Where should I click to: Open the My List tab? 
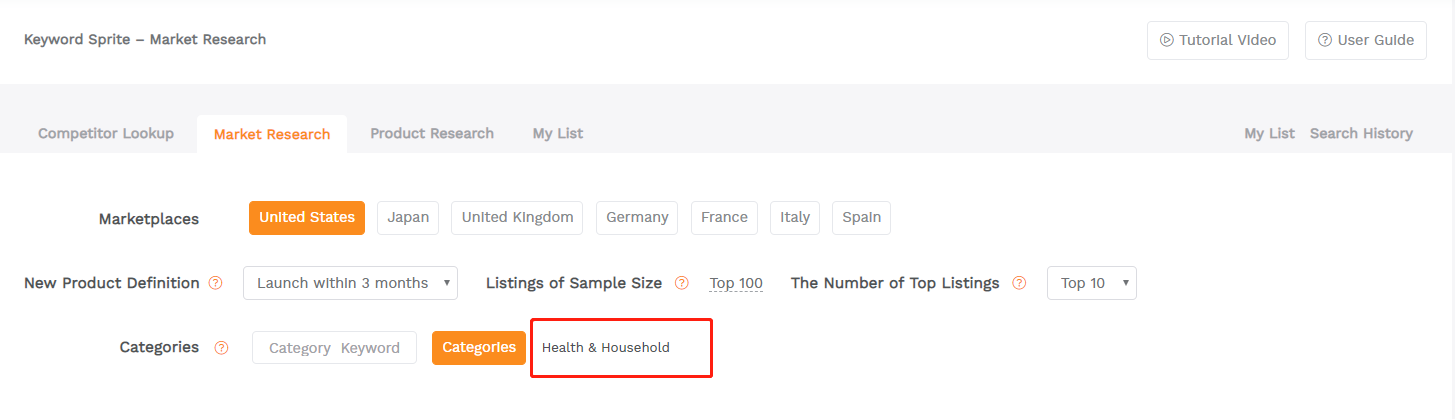tap(558, 133)
